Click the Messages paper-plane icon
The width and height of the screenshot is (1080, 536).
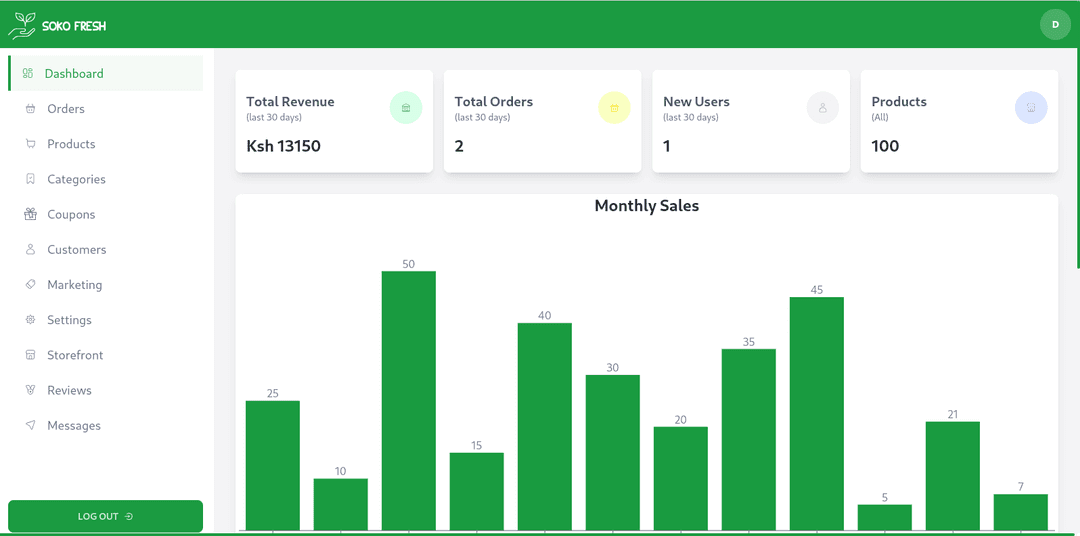click(30, 425)
